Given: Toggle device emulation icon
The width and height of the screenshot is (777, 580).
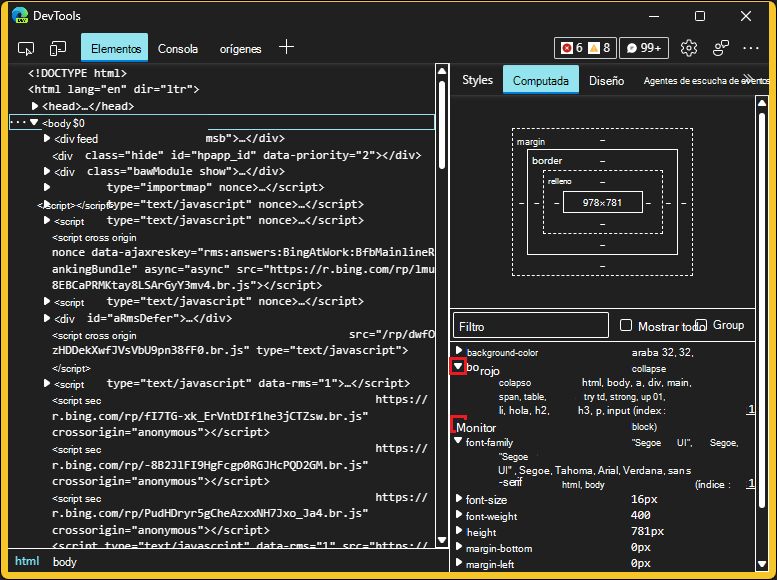Looking at the screenshot, I should pos(58,48).
